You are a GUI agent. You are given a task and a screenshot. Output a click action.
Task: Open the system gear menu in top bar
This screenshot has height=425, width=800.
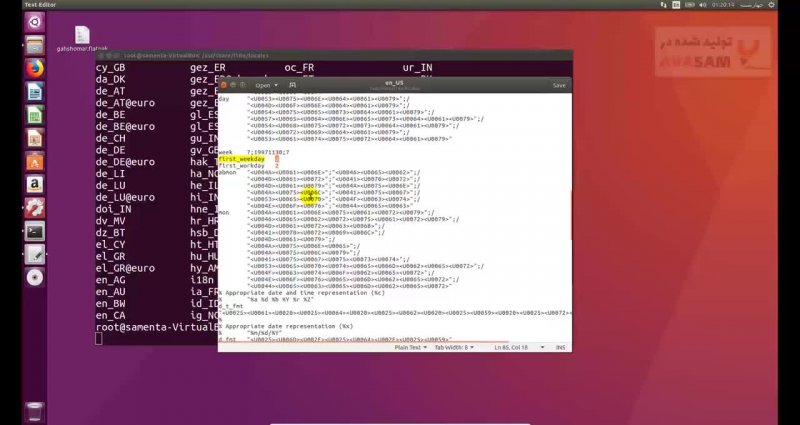pyautogui.click(x=788, y=5)
